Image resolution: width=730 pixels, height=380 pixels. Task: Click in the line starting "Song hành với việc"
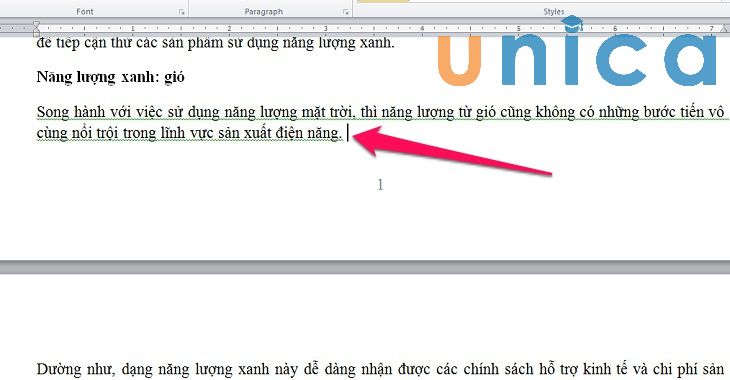[x=380, y=112]
